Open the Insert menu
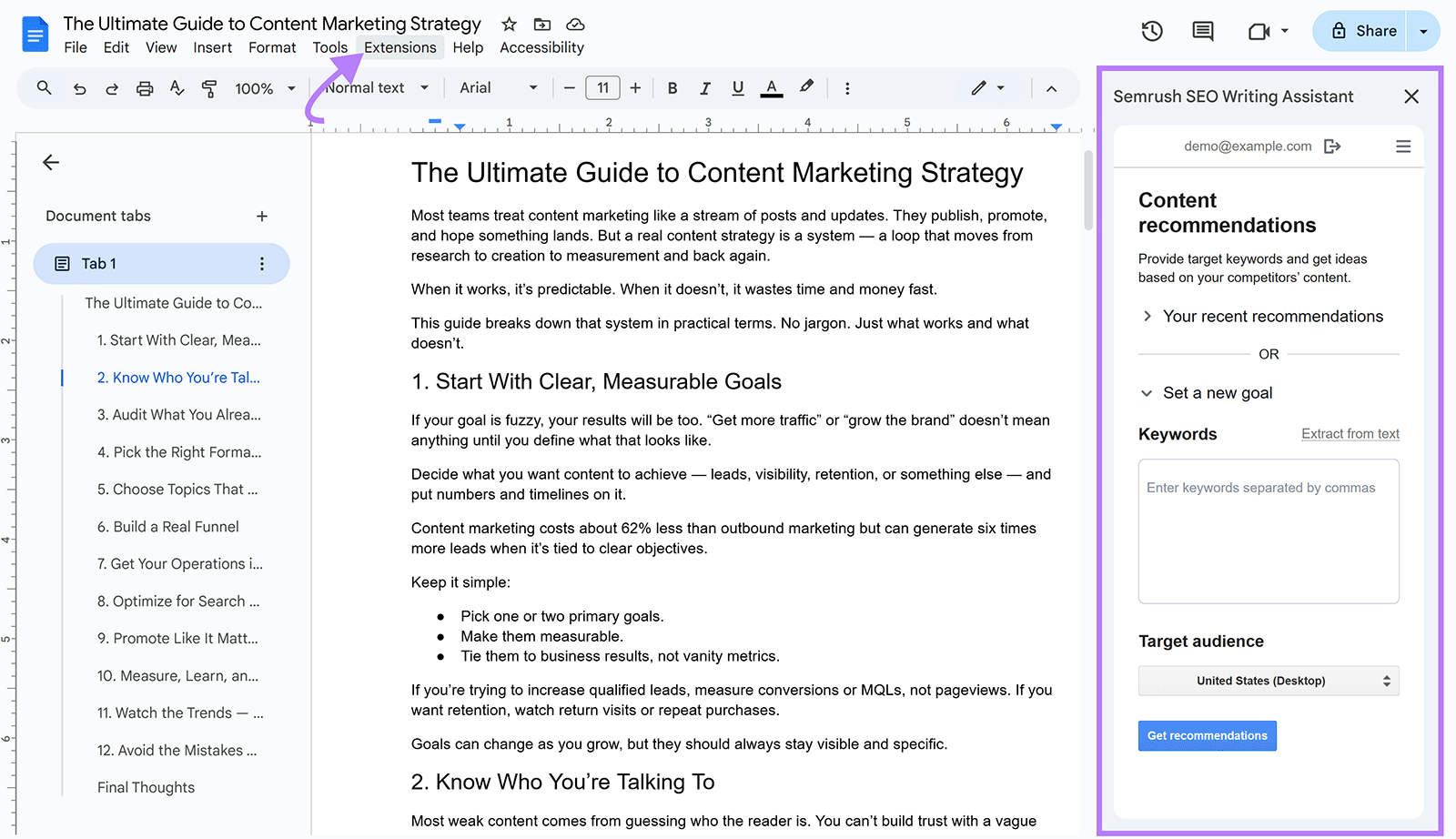The height and width of the screenshot is (839, 1456). coord(212,47)
